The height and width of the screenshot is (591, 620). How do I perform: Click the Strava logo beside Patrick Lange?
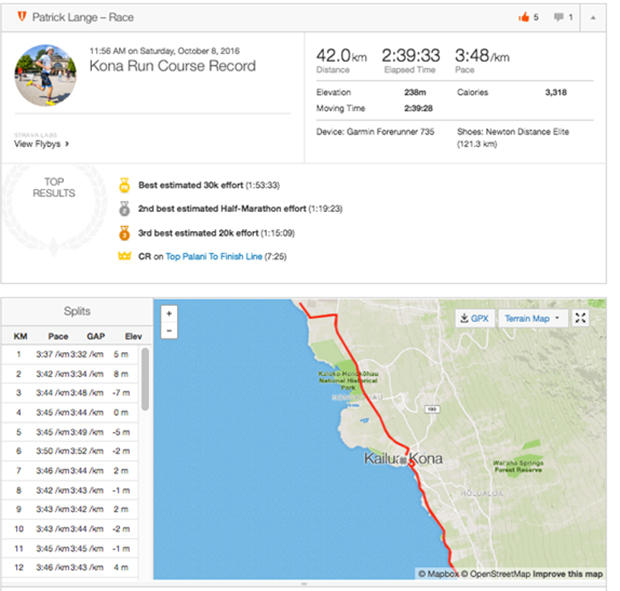(20, 18)
